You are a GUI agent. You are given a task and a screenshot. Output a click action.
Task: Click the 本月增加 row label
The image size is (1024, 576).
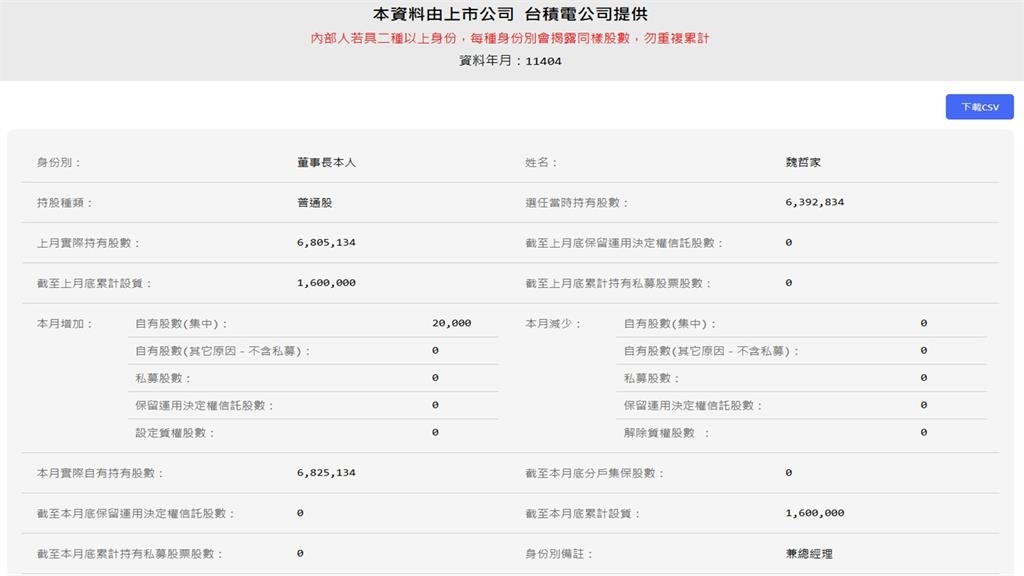coord(63,323)
